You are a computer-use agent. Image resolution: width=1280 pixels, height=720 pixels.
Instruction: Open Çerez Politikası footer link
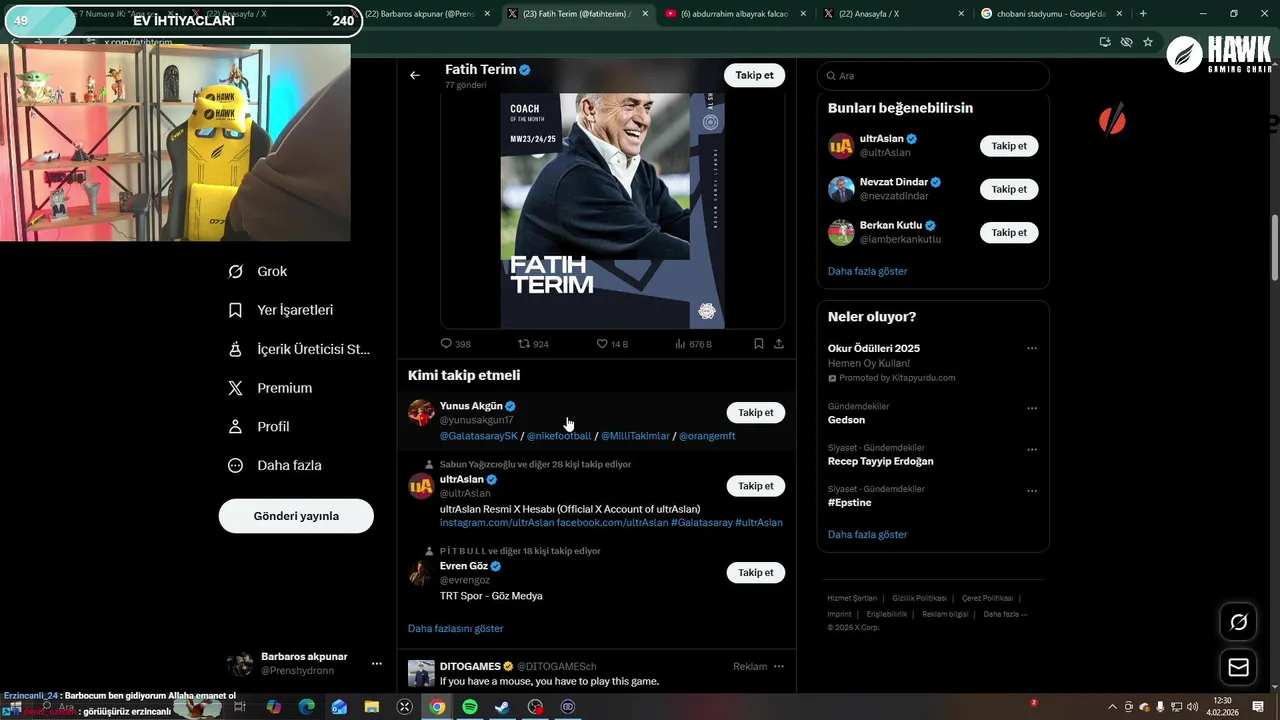(x=987, y=598)
